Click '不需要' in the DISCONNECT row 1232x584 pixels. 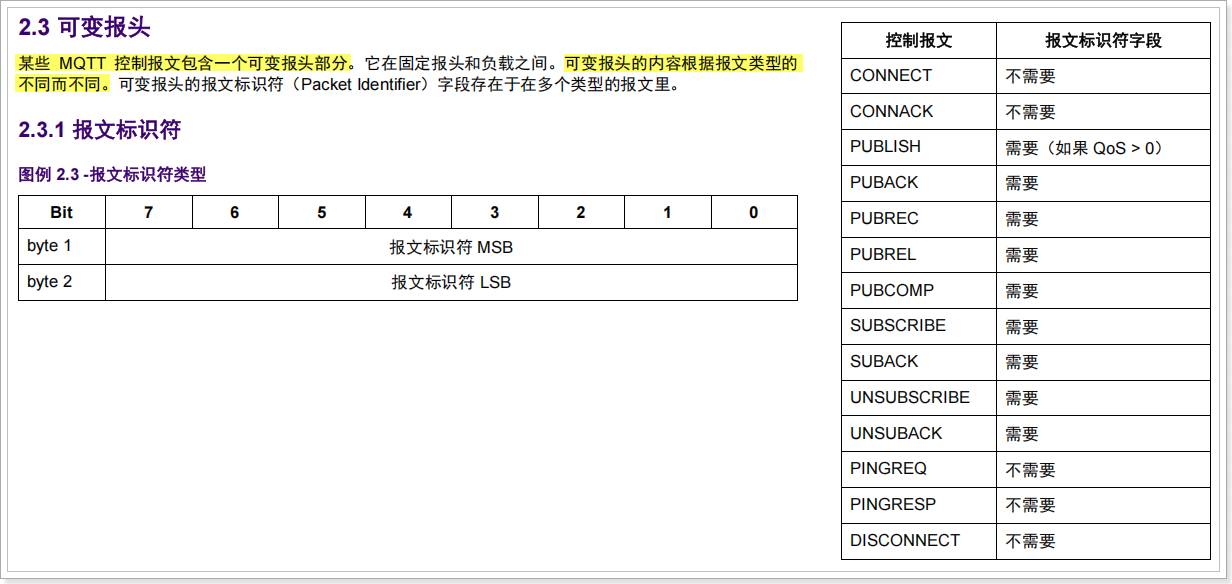pos(1030,542)
